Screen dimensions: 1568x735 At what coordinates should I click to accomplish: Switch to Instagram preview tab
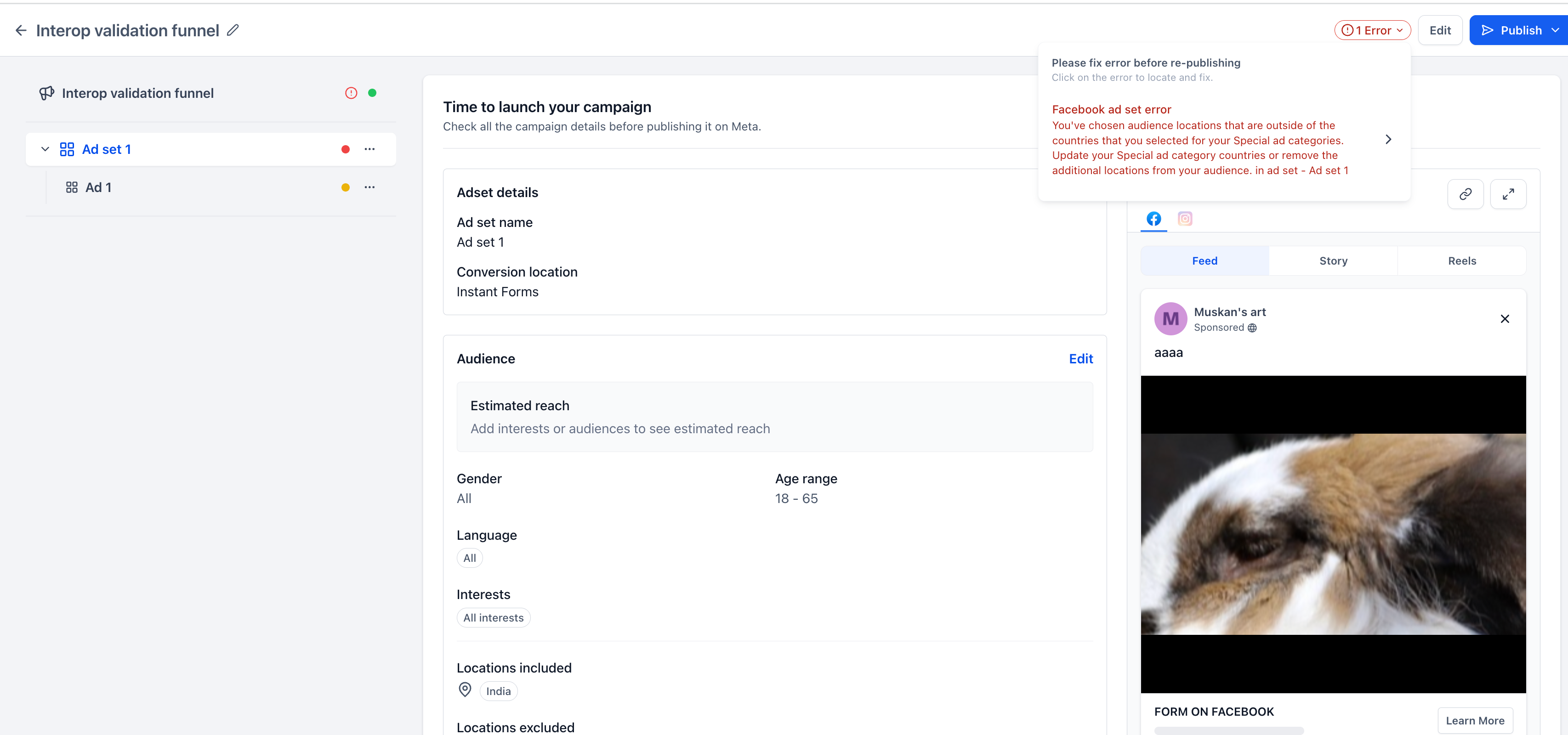click(1185, 218)
